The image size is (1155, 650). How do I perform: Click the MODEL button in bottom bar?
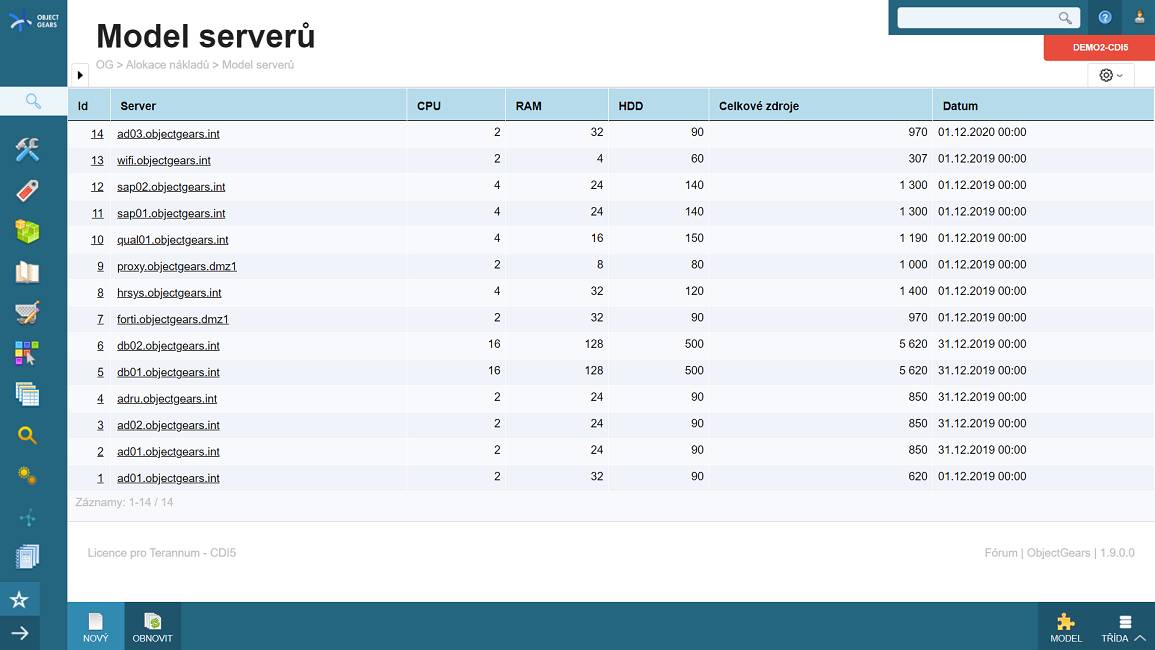(1066, 629)
